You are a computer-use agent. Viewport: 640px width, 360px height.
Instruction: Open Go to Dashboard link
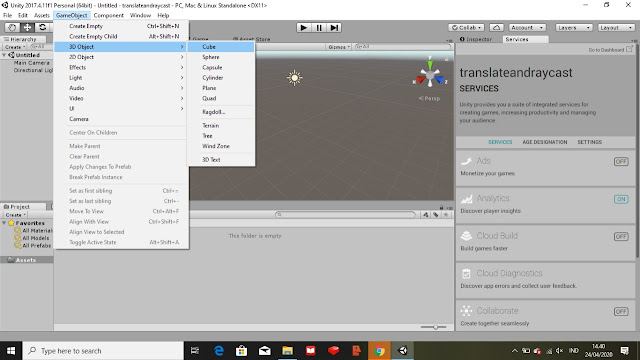click(x=610, y=50)
